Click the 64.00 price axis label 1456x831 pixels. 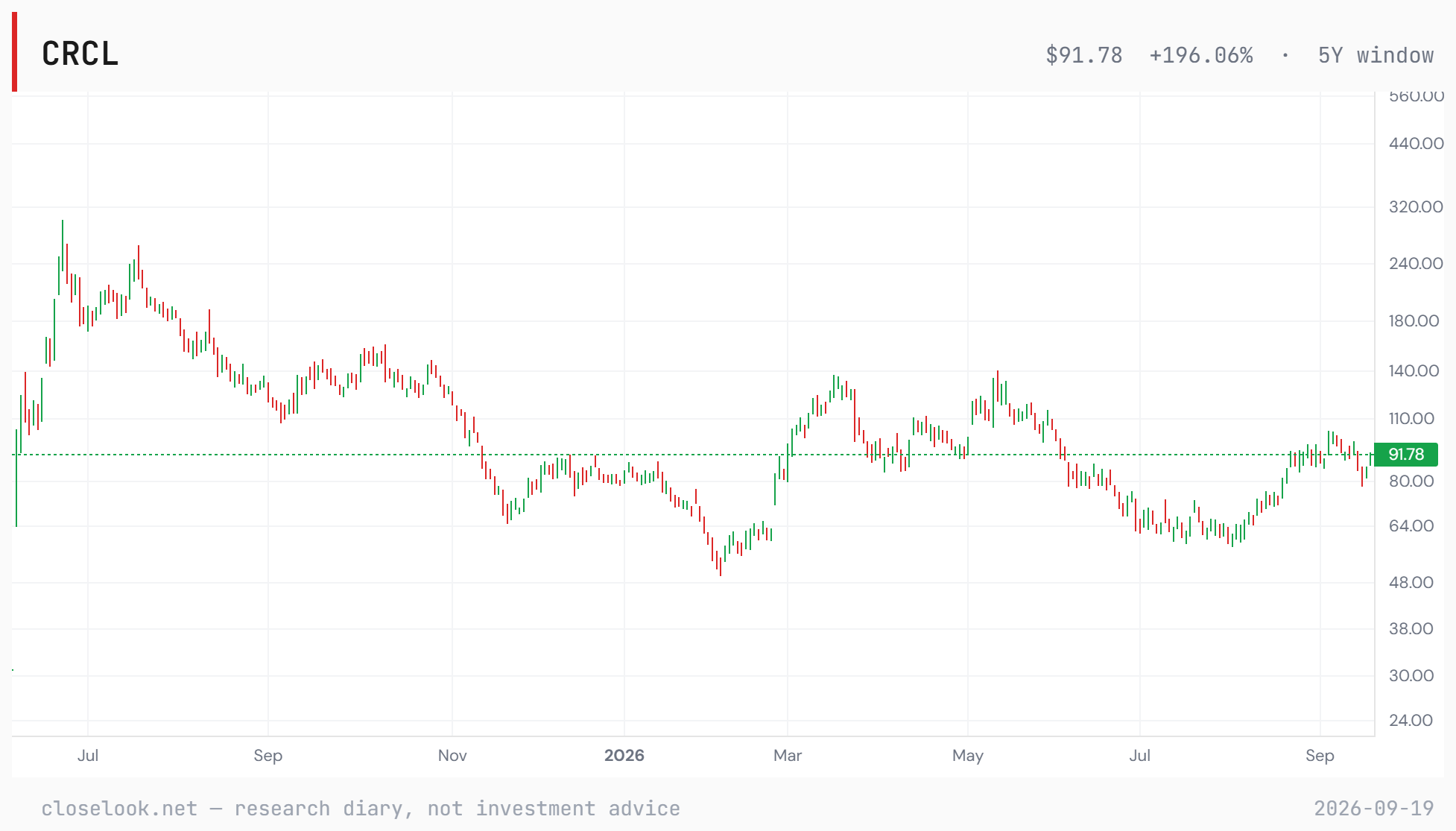[x=1411, y=525]
